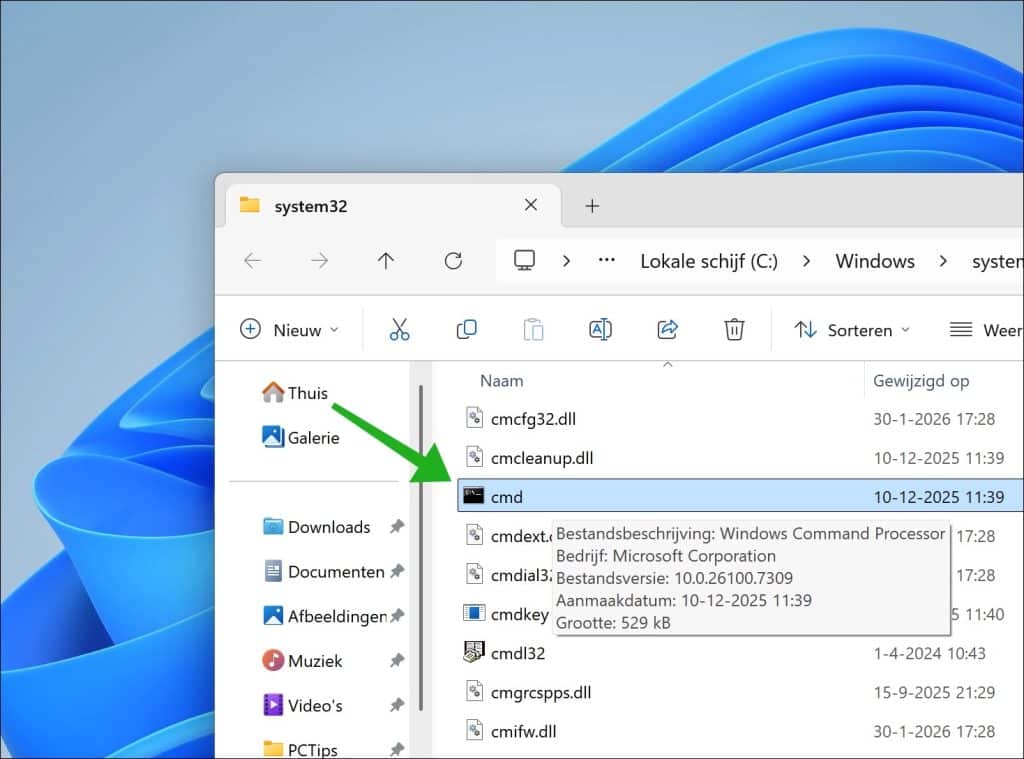
Task: Click the Delete trash icon
Action: [x=734, y=328]
